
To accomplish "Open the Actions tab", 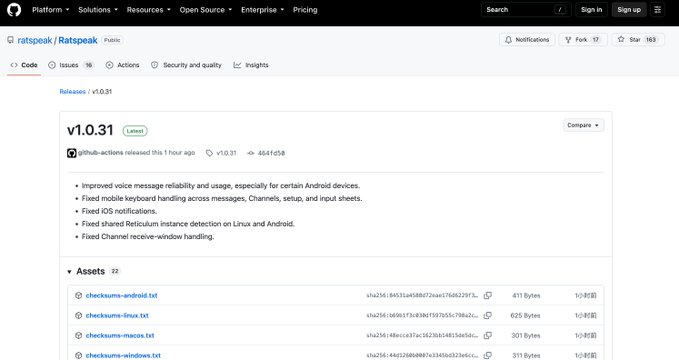I will click(x=123, y=65).
